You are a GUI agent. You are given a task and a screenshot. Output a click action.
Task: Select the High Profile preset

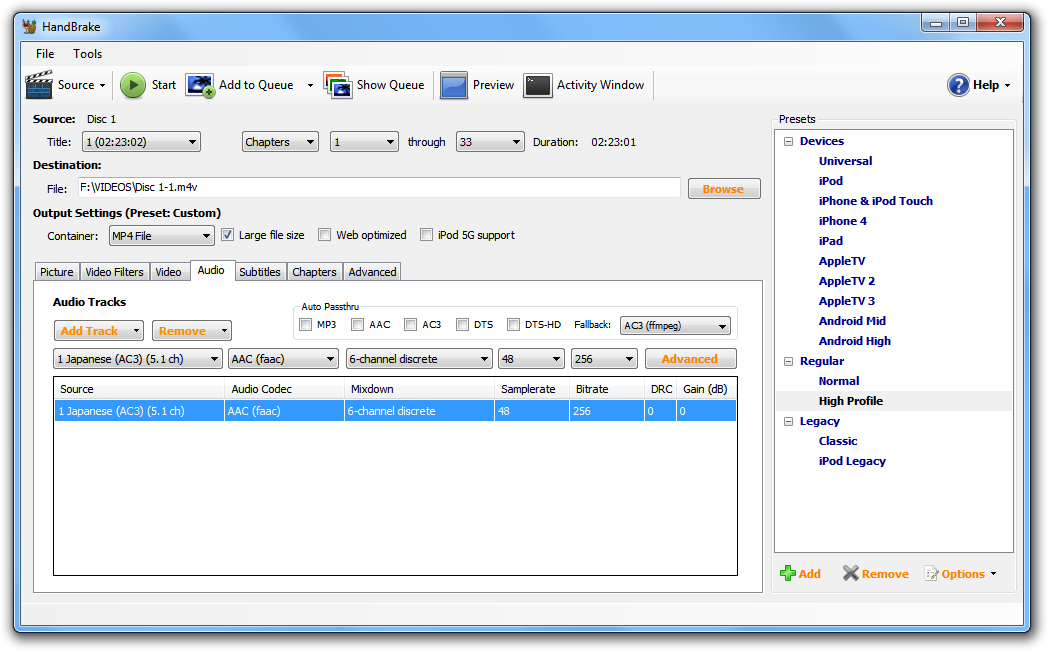tap(850, 401)
